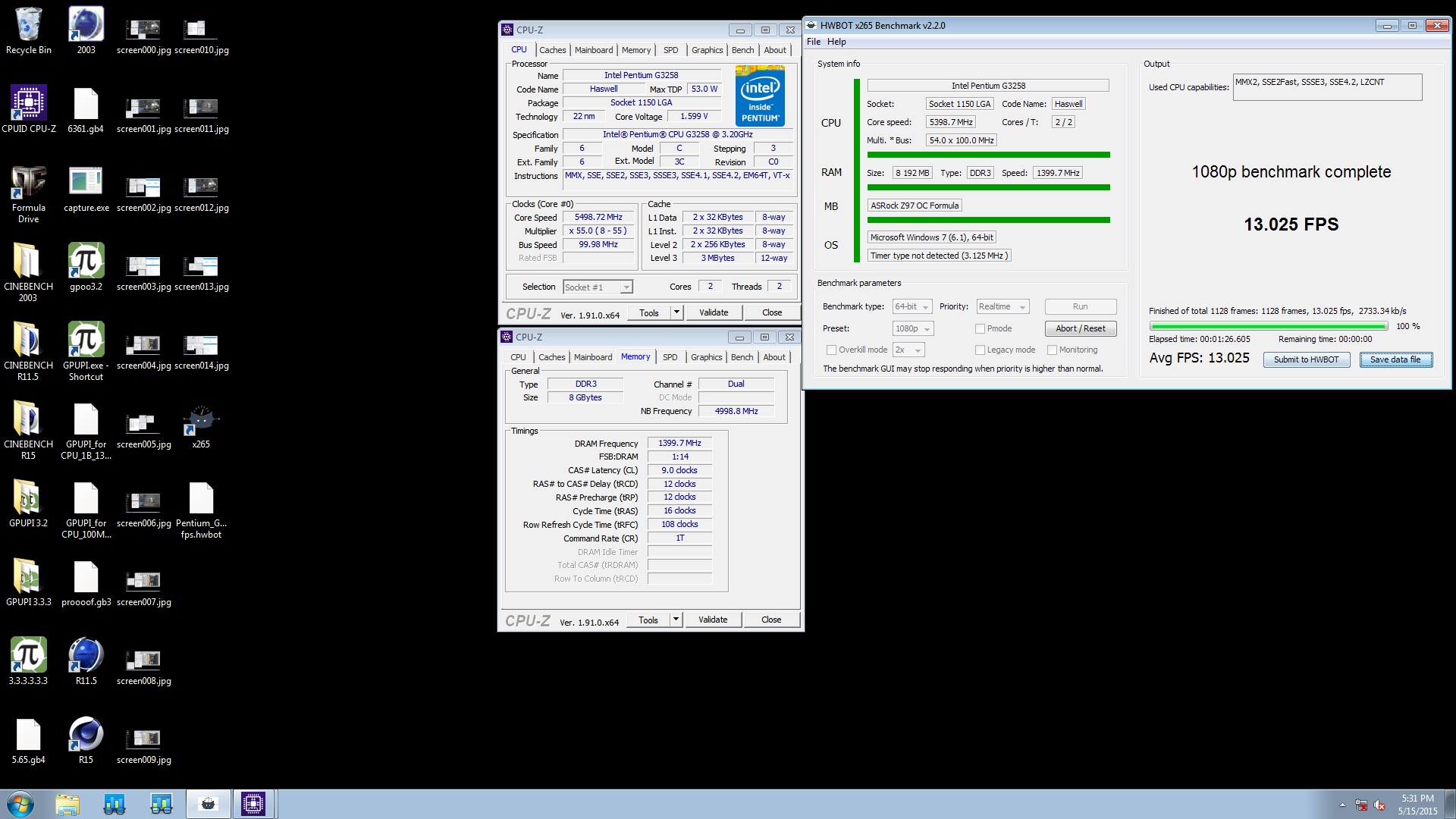Click the taskbar clock showing 5:31 PM
Screen dimensions: 1456x819
pyautogui.click(x=1417, y=805)
